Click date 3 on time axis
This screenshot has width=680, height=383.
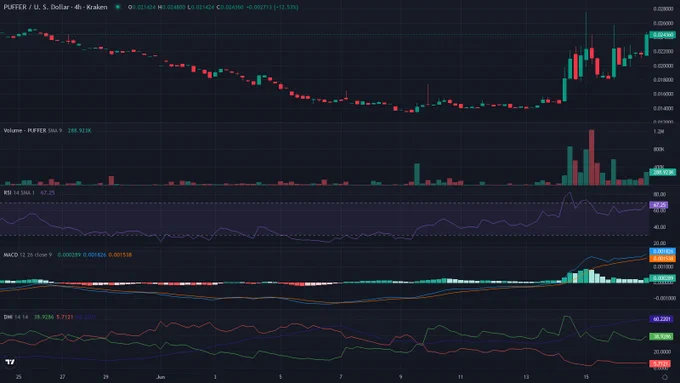click(215, 377)
